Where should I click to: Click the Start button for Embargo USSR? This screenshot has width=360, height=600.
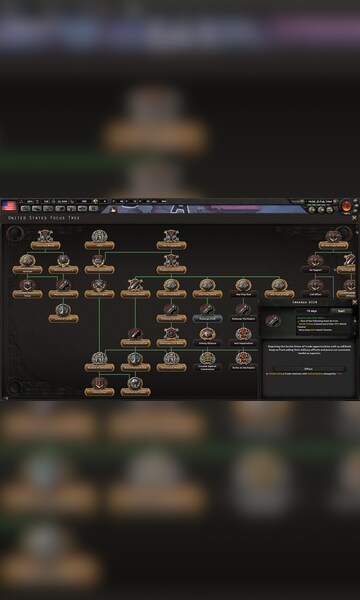click(x=341, y=311)
